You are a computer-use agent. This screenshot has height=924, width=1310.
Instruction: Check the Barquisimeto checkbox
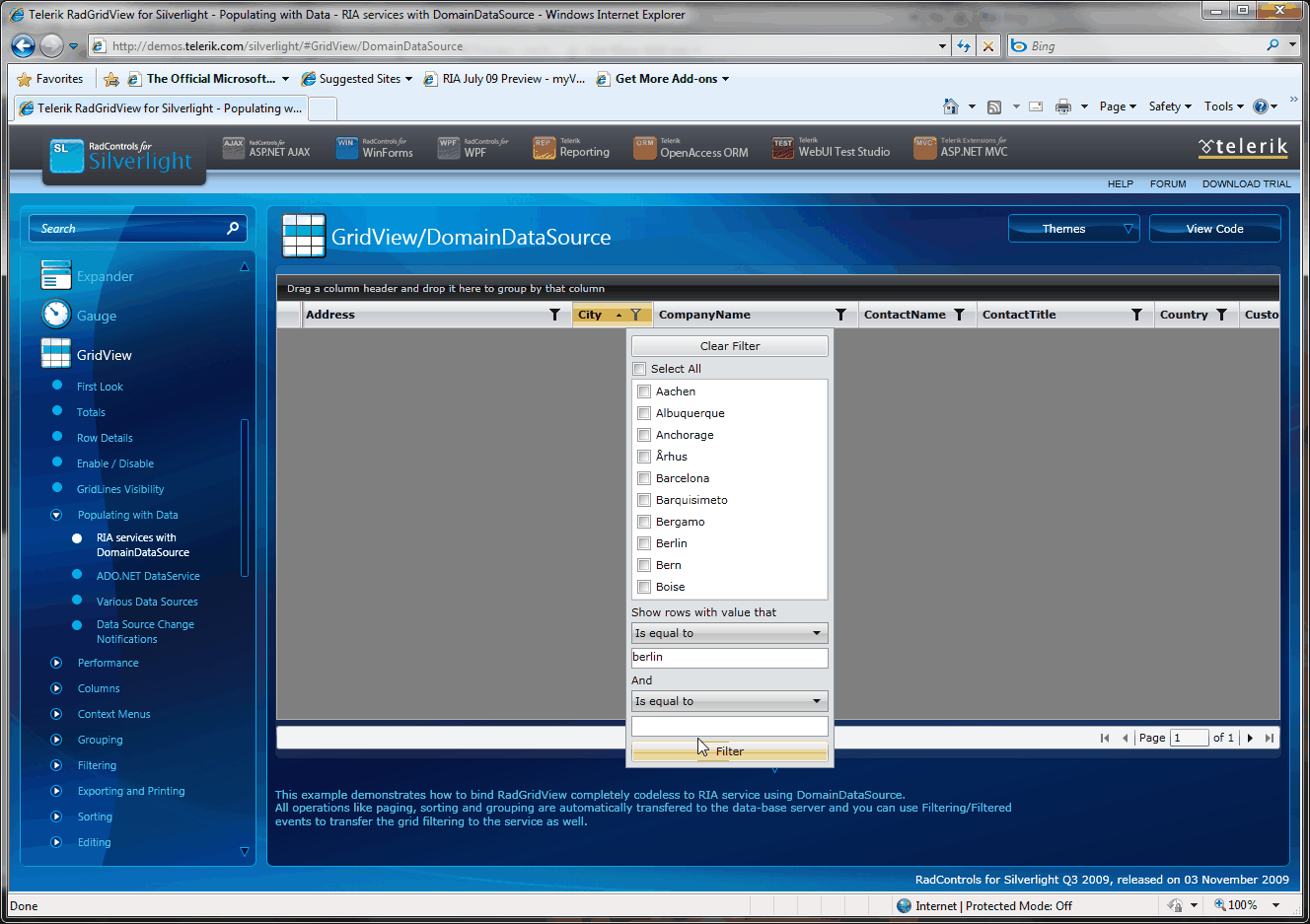pos(644,500)
